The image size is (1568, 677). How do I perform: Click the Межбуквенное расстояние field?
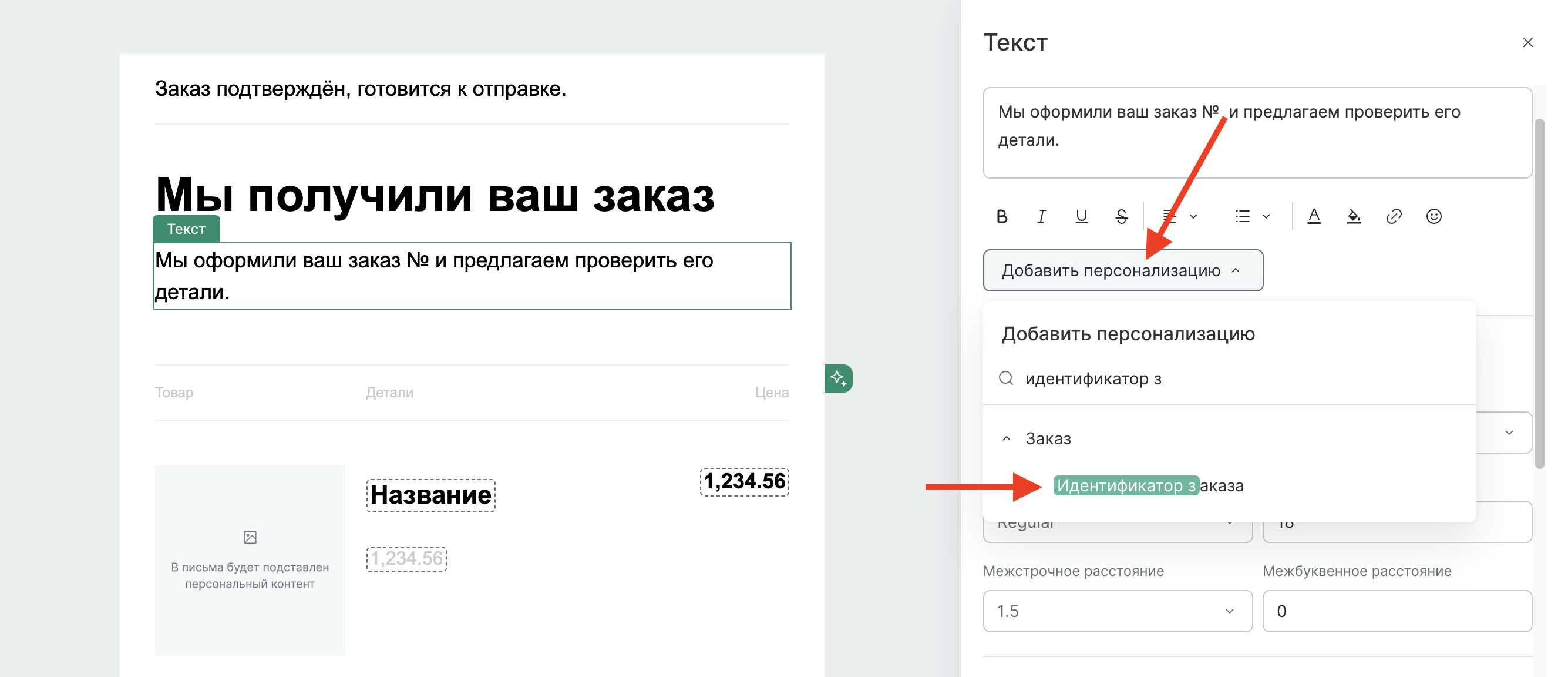[1397, 611]
